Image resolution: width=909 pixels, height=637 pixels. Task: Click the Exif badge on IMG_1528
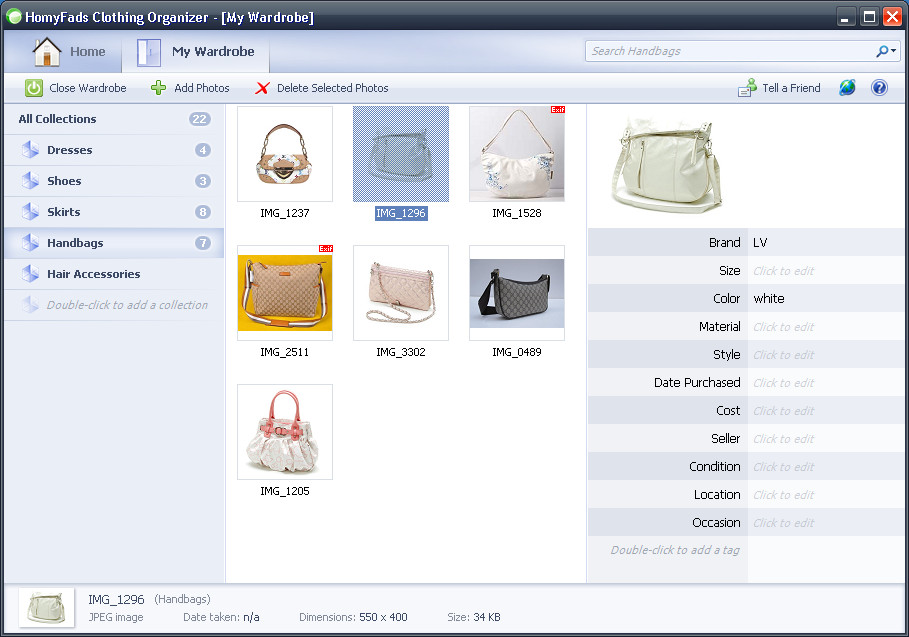[x=558, y=110]
